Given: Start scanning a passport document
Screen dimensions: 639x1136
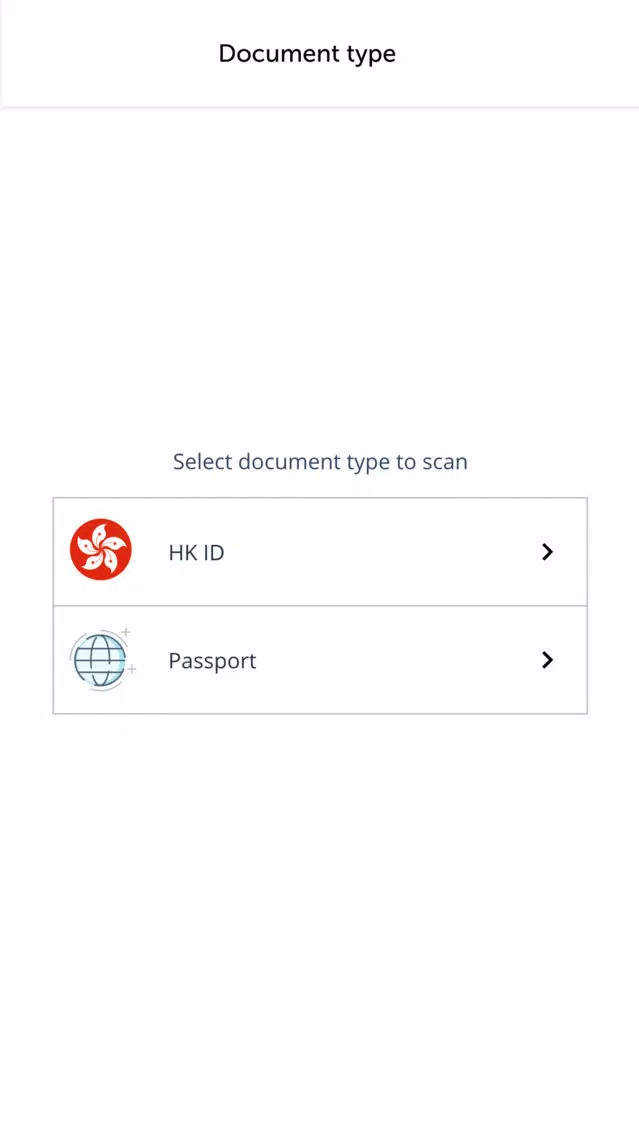Looking at the screenshot, I should coord(320,660).
